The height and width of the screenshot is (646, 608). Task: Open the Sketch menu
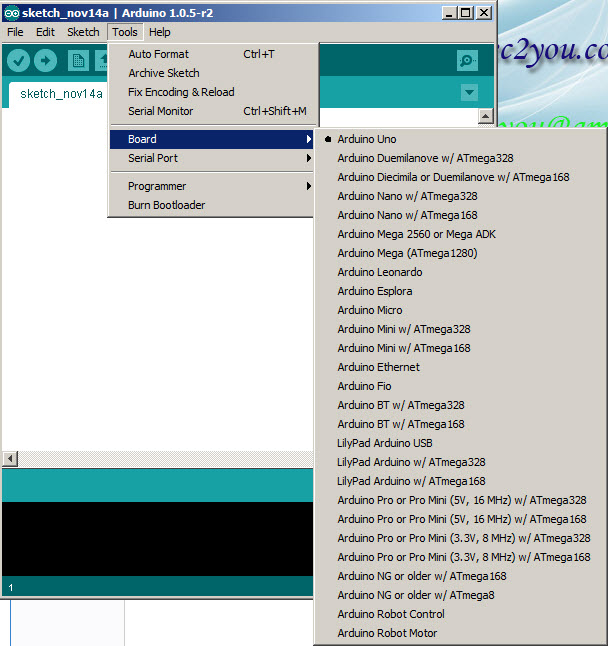tap(83, 32)
